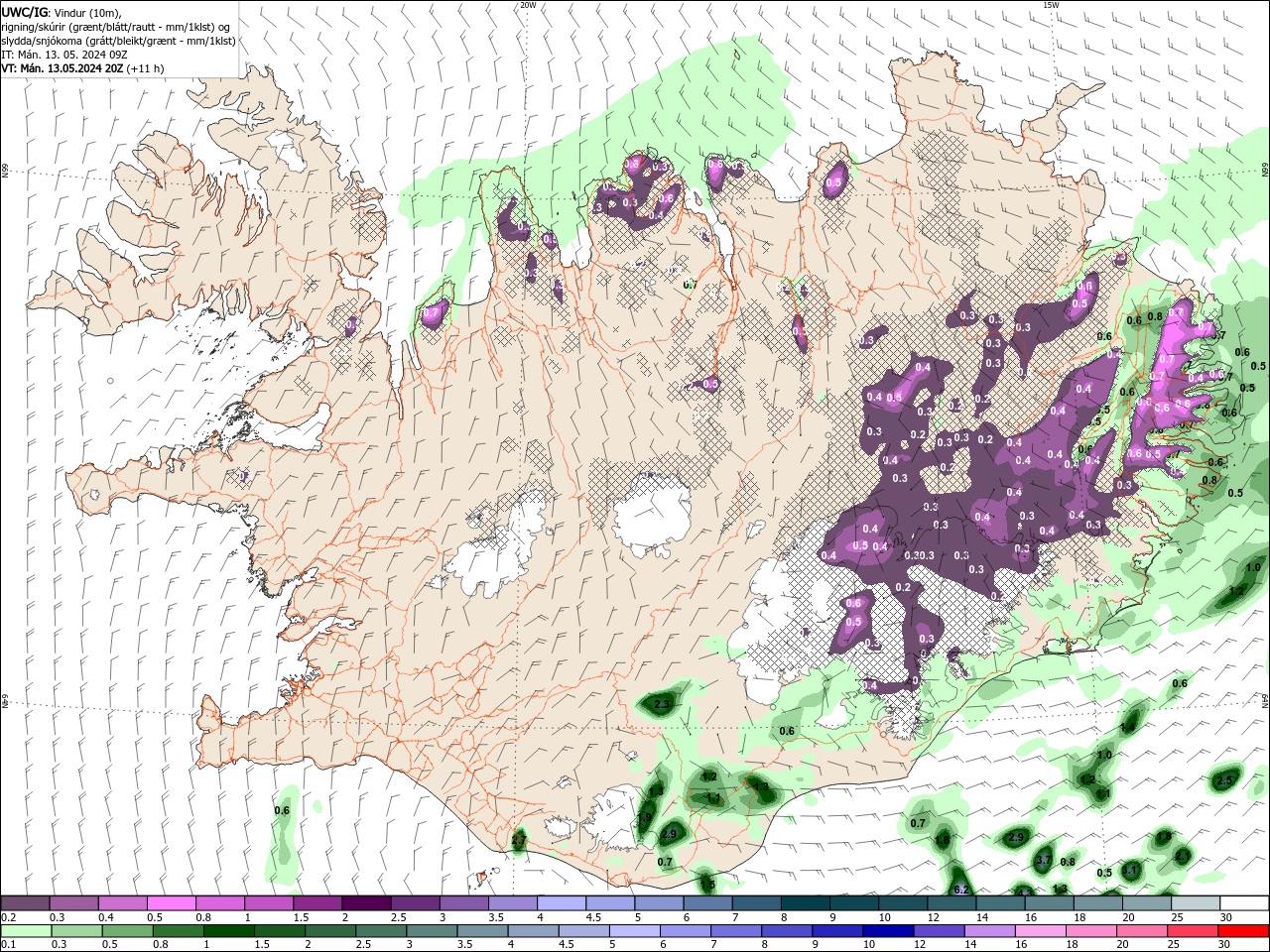Select the rain legend 12 mm swatch
The image size is (1270, 952).
tap(939, 931)
